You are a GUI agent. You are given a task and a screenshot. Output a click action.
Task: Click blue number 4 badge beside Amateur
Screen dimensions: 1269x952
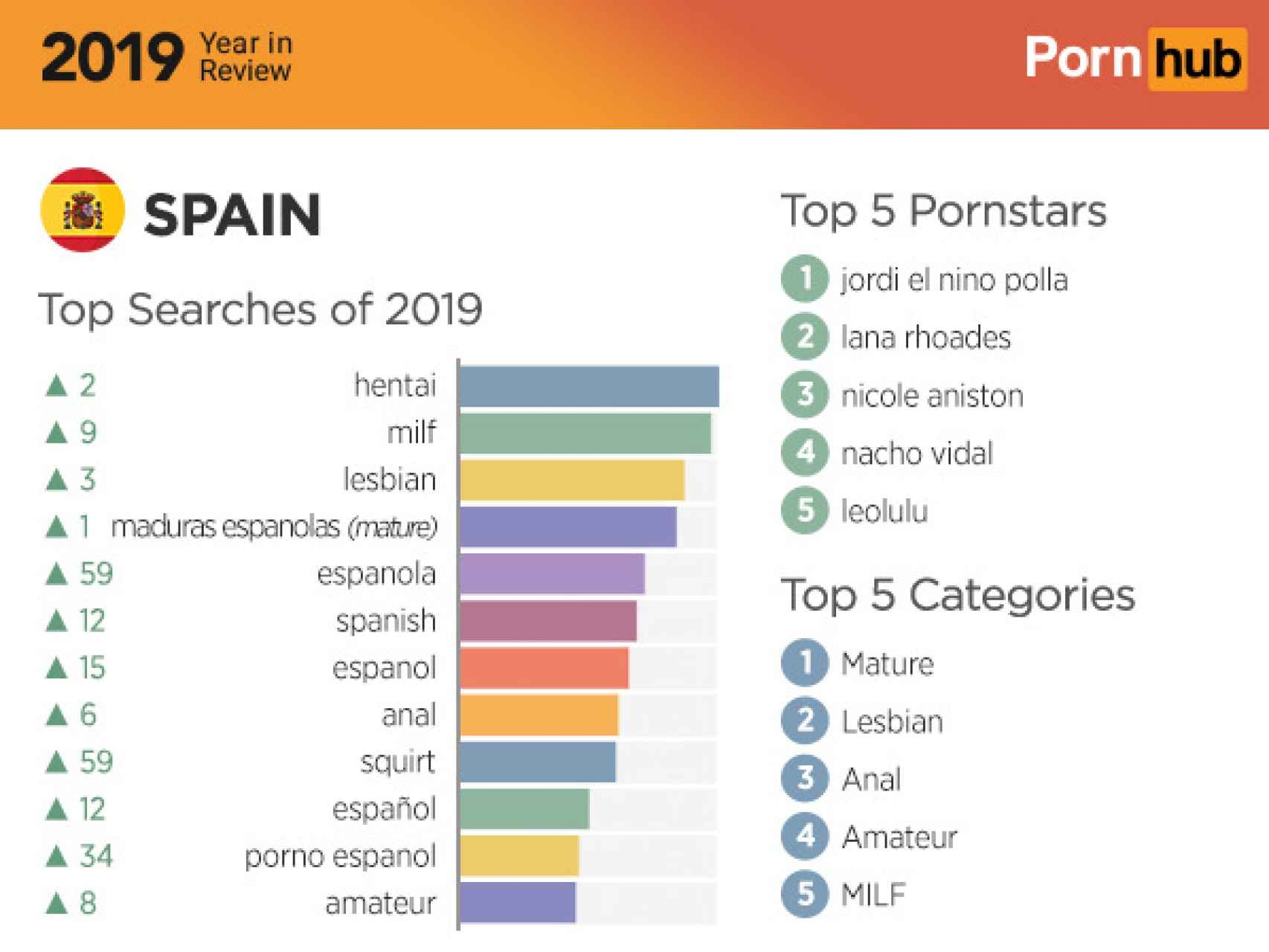point(805,836)
